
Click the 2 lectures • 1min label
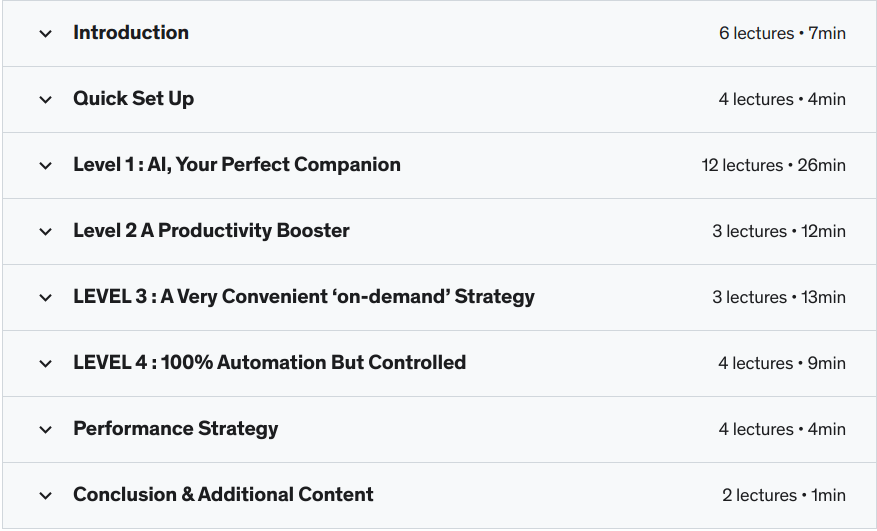[x=783, y=495]
